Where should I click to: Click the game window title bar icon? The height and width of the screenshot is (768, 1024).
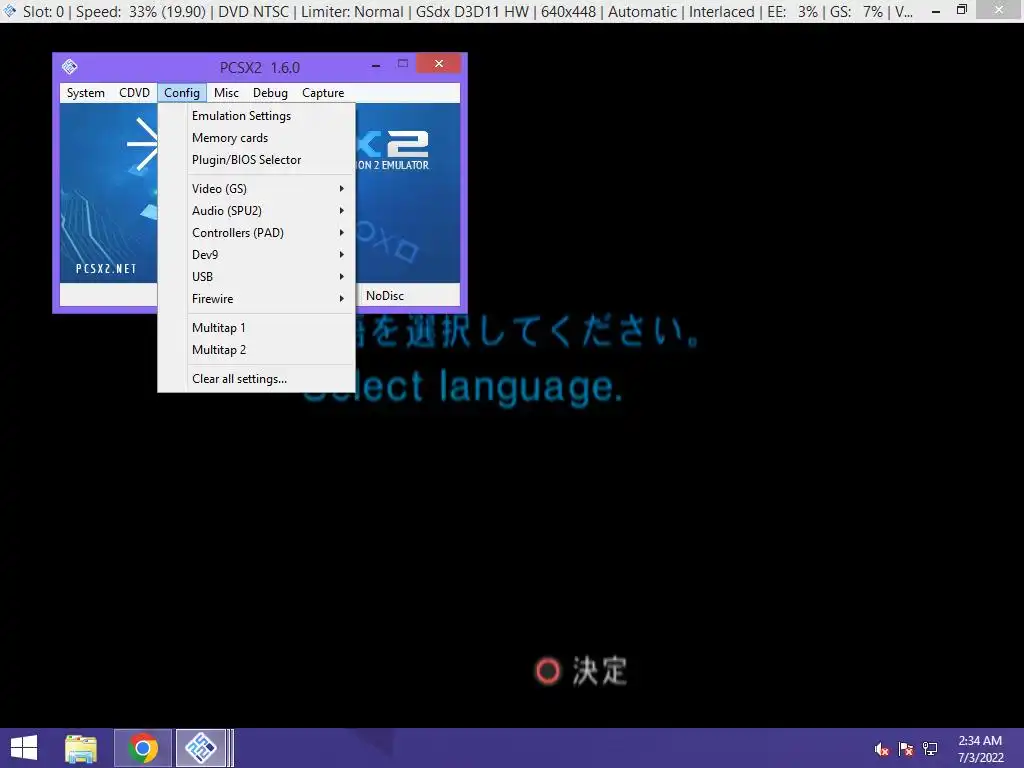pyautogui.click(x=9, y=10)
